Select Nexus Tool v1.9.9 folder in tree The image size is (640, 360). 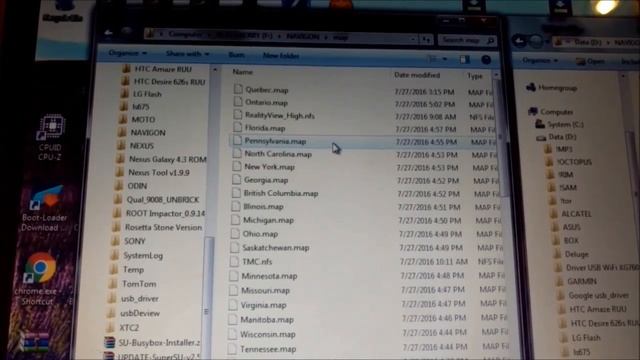(x=159, y=172)
